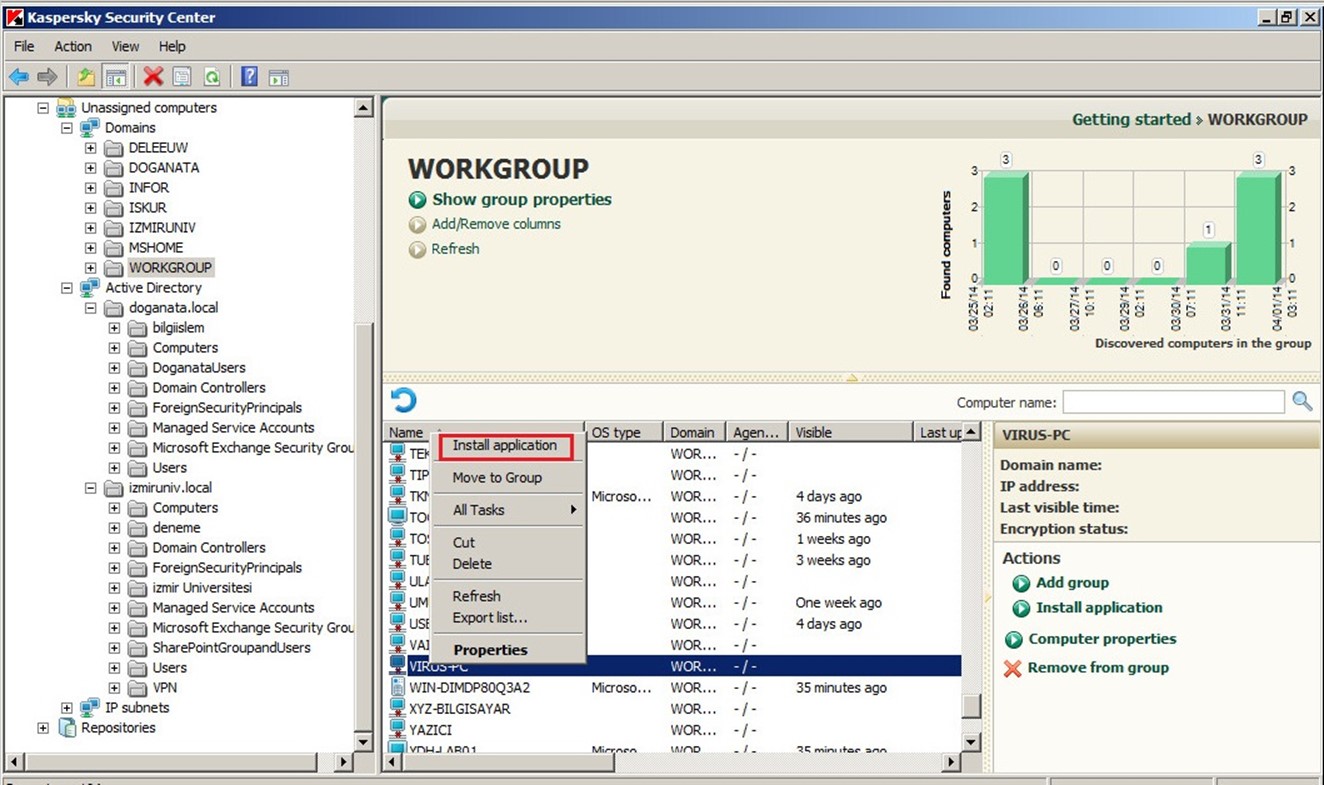This screenshot has width=1324, height=785.
Task: Click Install application in Actions panel
Action: click(x=1099, y=608)
